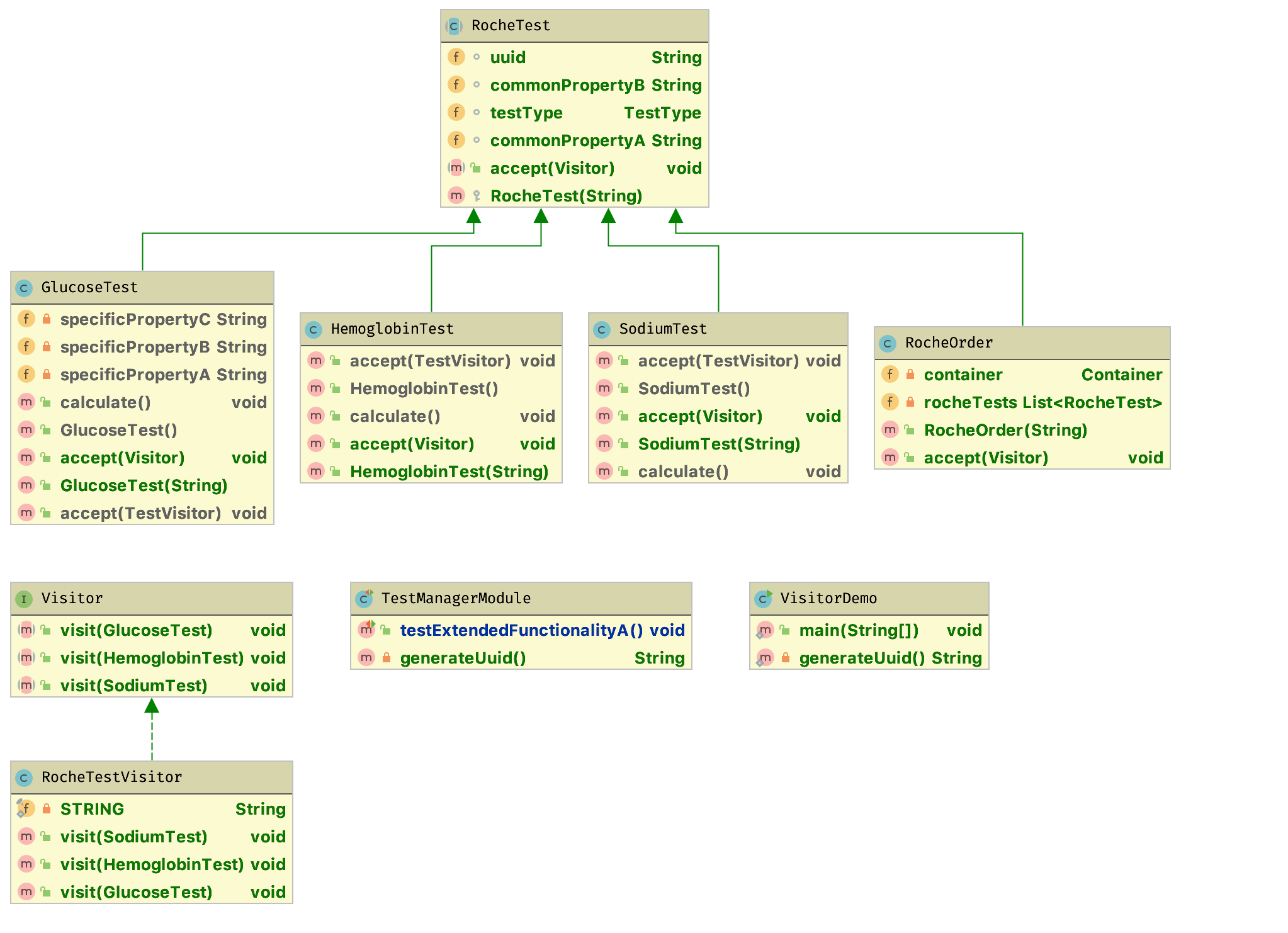Select the SodiumTest class header
The image size is (1288, 933).
click(718, 329)
